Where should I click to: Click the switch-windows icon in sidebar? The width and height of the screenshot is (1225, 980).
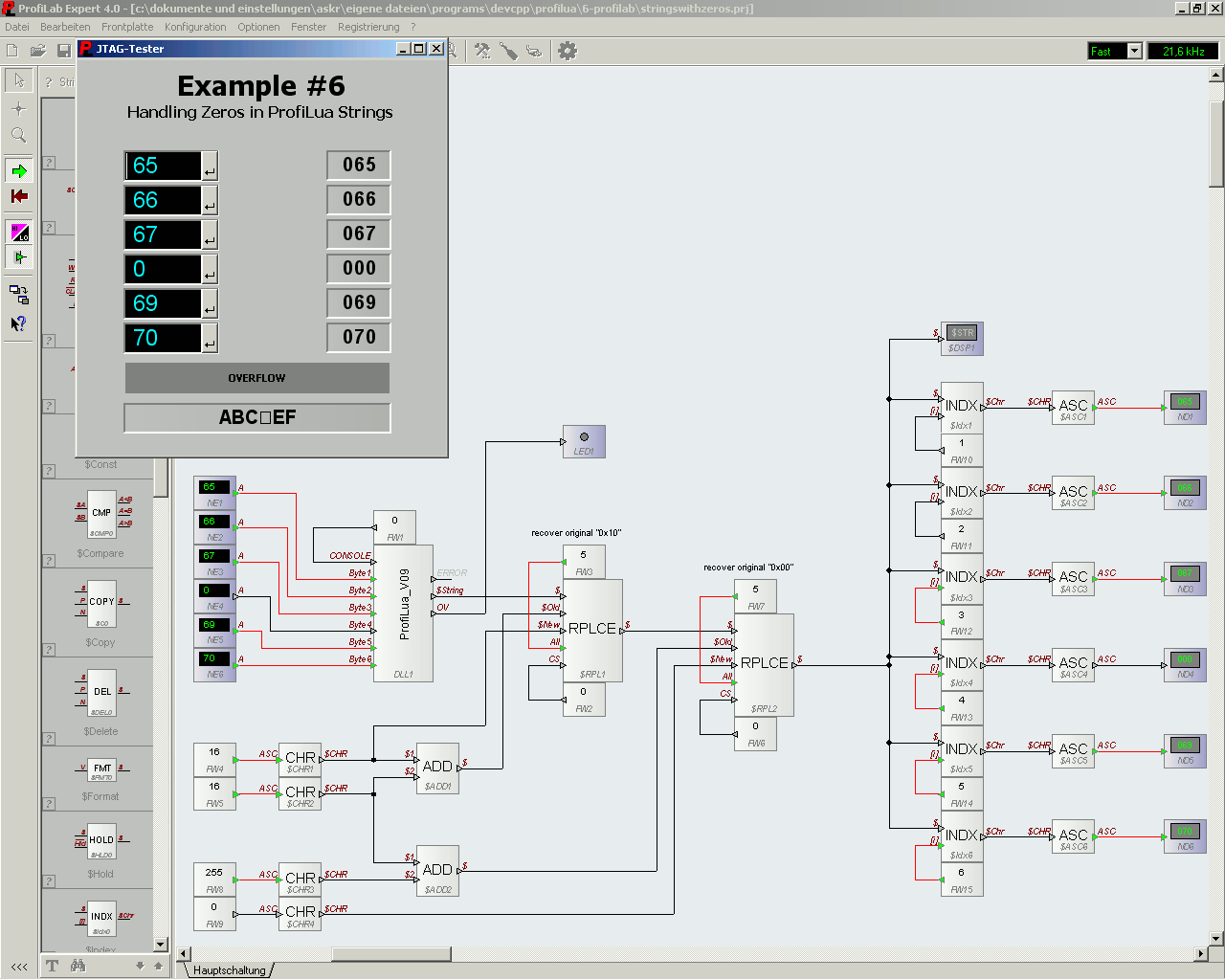18,295
